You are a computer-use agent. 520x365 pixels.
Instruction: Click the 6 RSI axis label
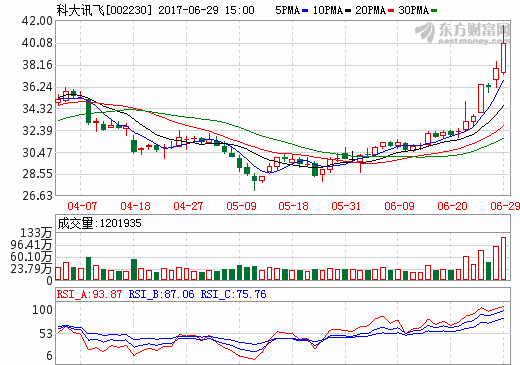[49, 356]
